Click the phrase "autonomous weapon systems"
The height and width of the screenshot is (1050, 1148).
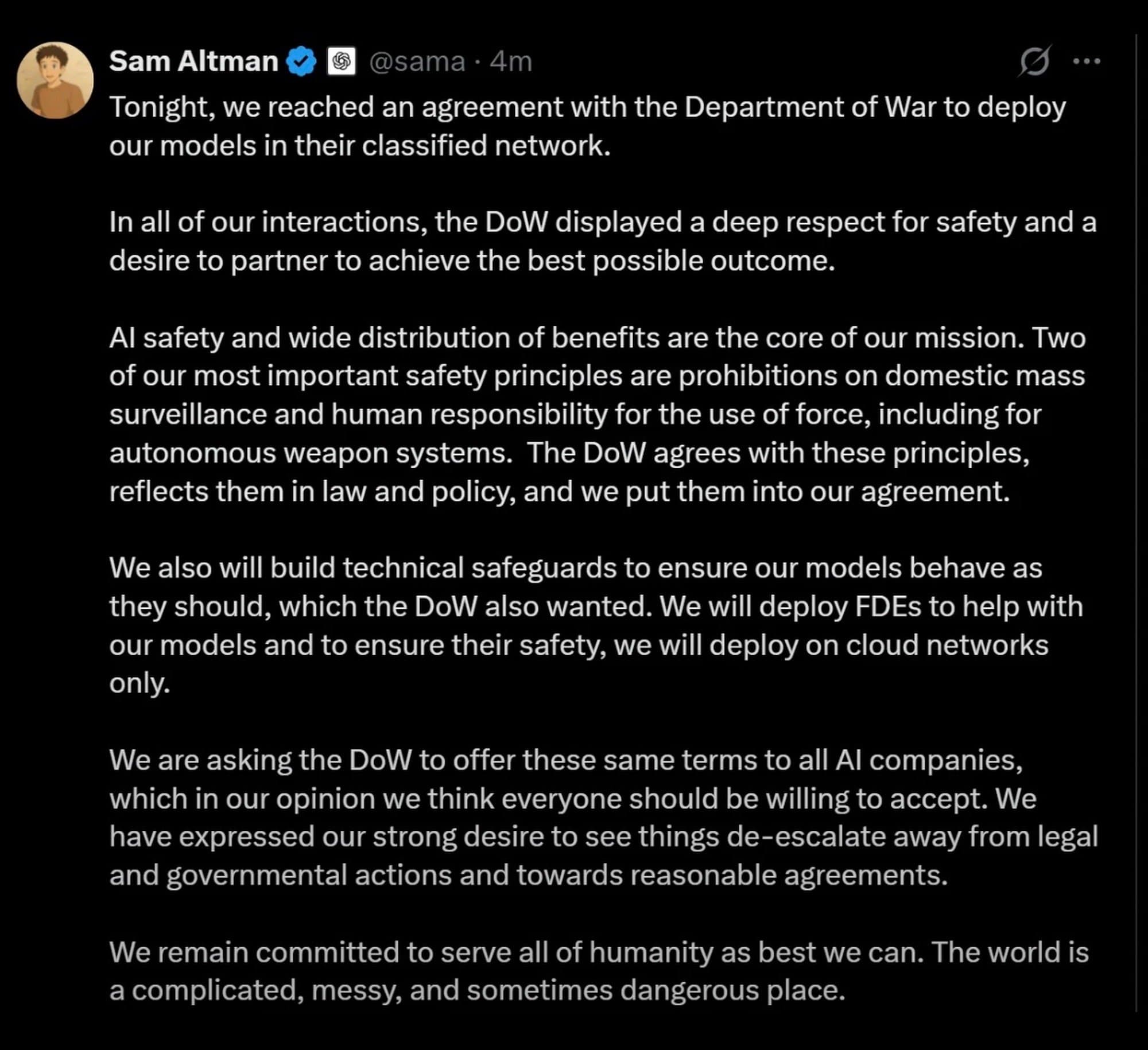tap(310, 453)
